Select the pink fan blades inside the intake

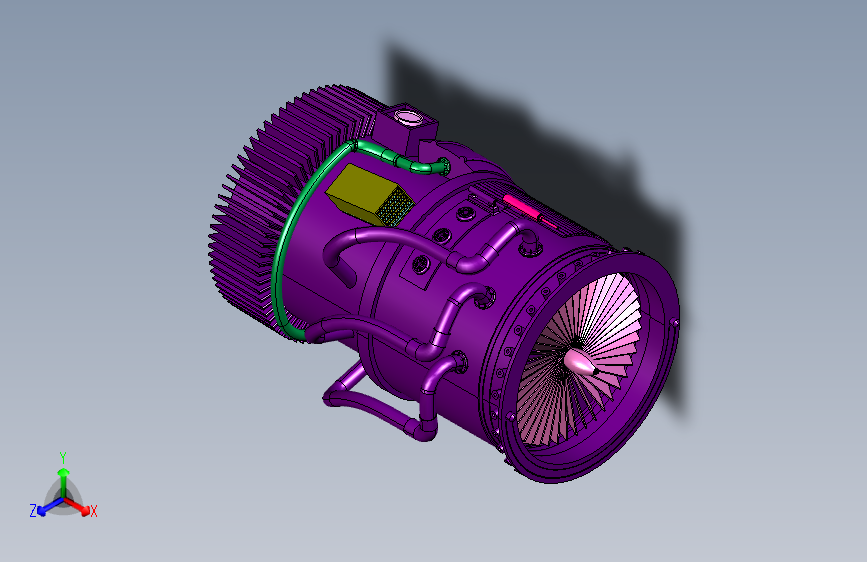click(x=578, y=360)
